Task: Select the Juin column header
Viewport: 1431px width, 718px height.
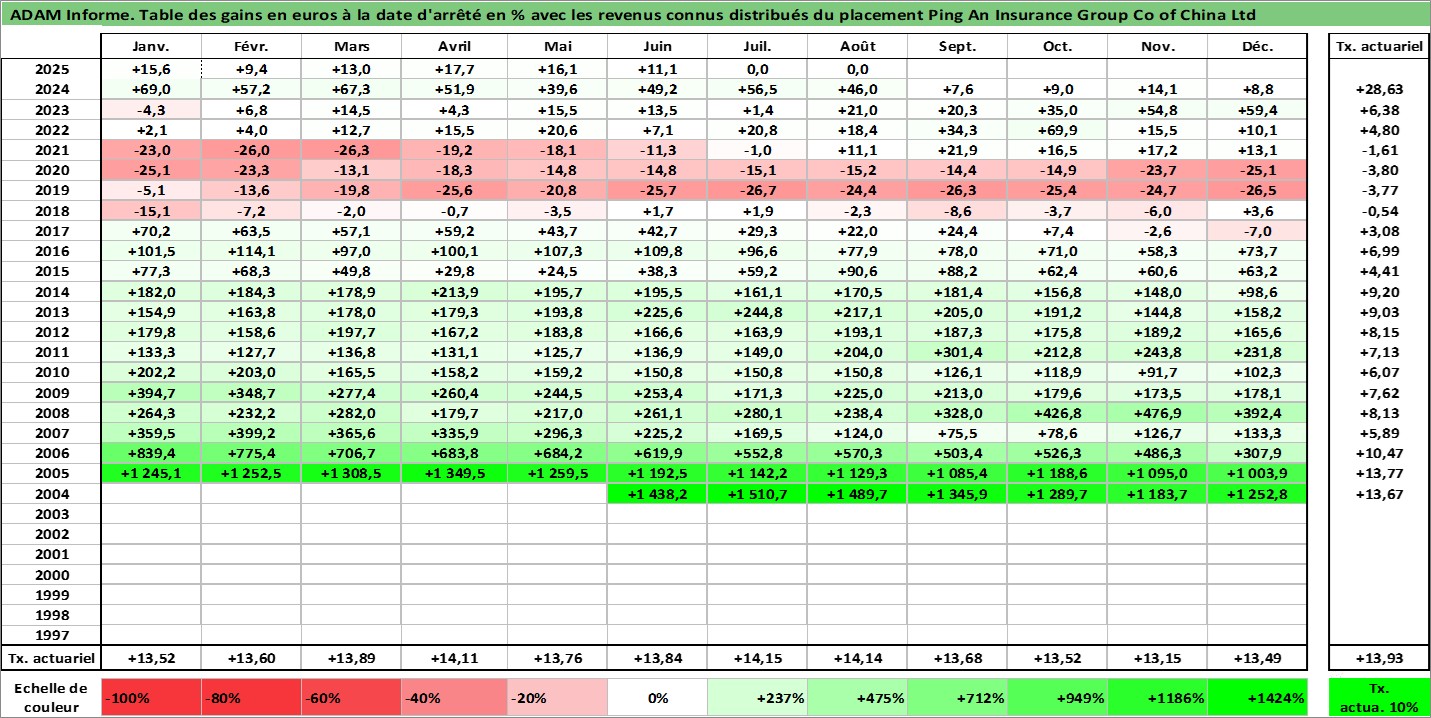Action: (657, 47)
